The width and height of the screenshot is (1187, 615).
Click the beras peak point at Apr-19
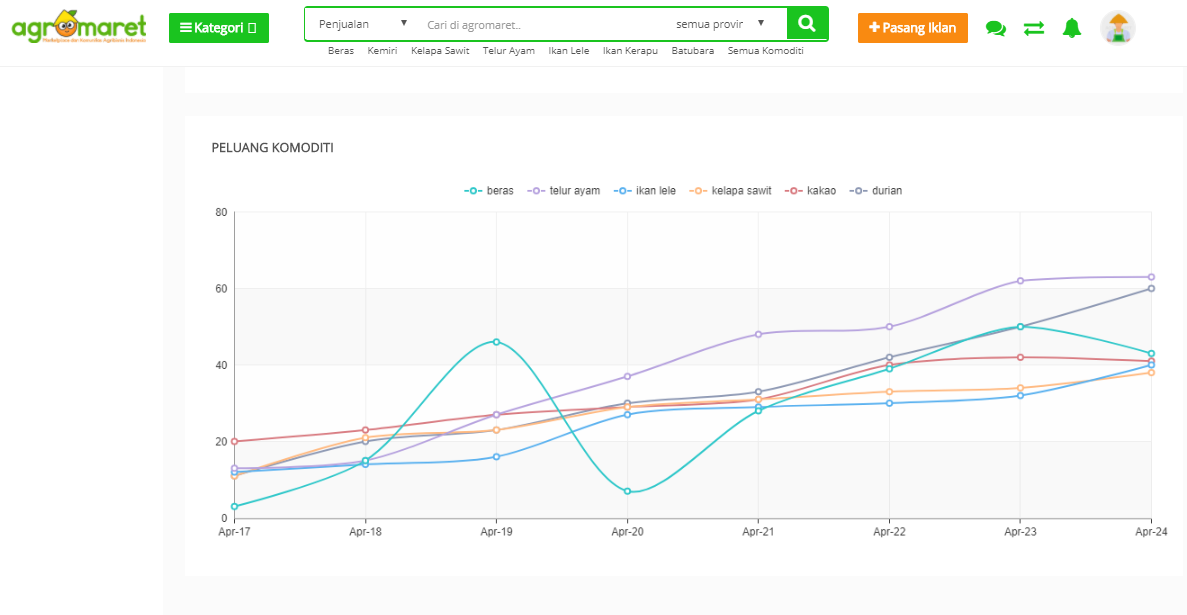(x=496, y=342)
